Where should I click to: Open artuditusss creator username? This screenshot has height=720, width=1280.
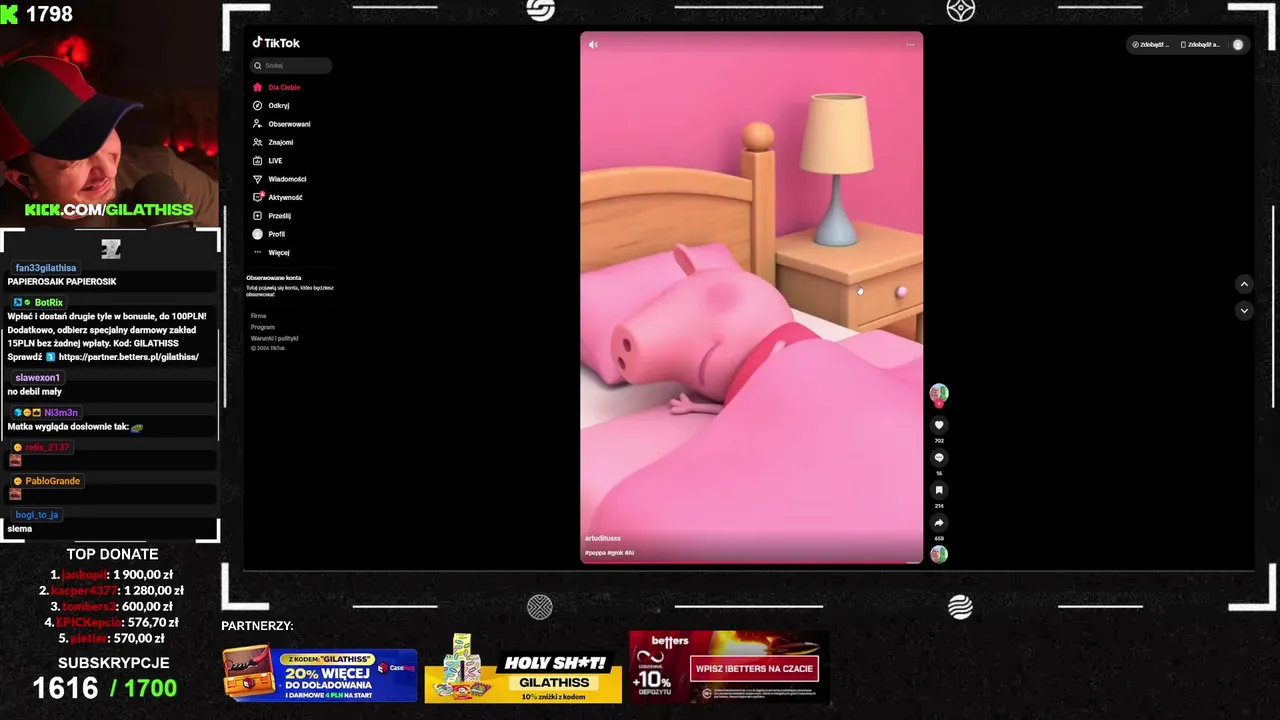(x=603, y=538)
